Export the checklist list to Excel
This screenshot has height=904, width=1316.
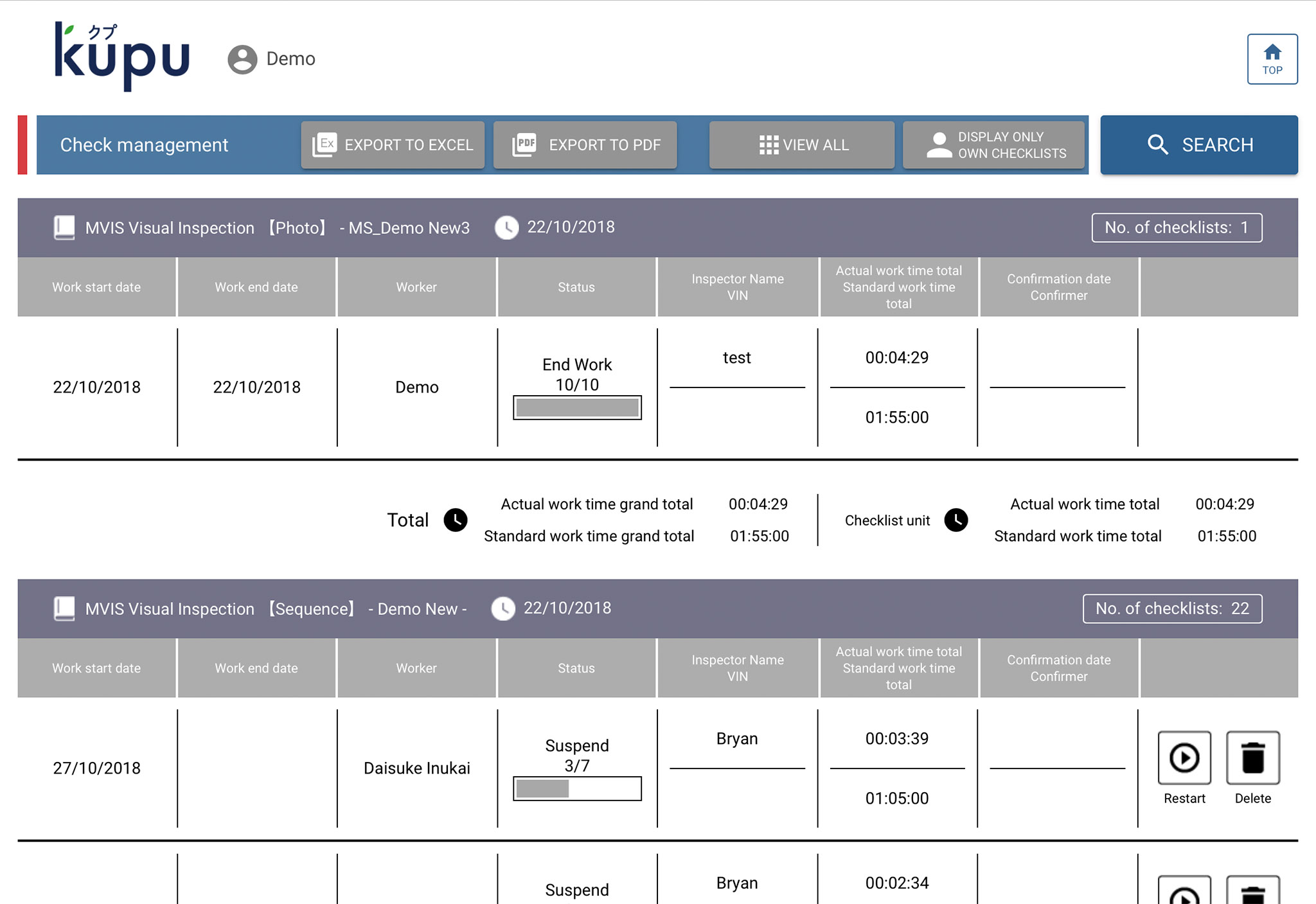393,145
